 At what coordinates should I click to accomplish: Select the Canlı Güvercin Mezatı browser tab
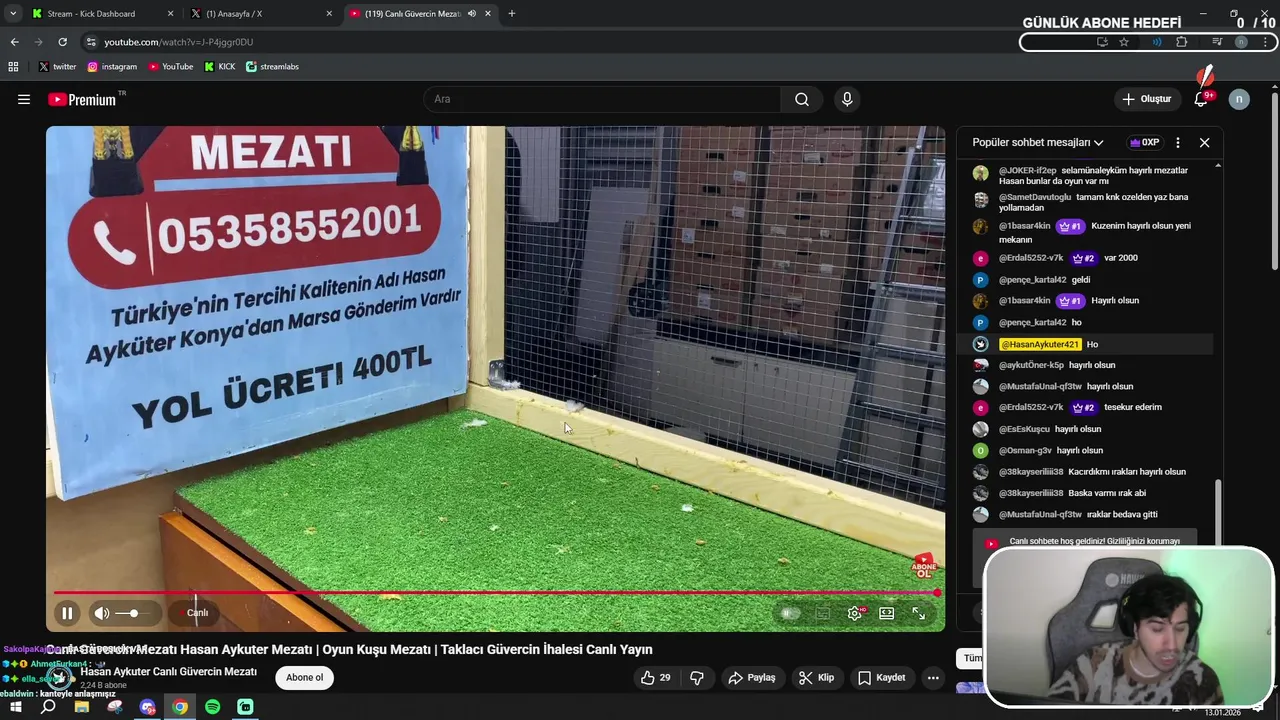point(413,14)
